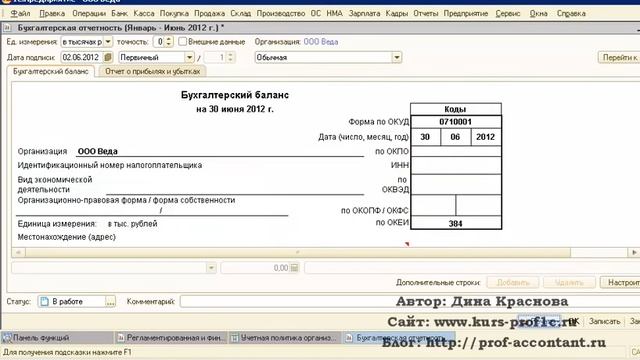This screenshot has height=360, width=640.
Task: Click the date cell showing 30
Action: (x=425, y=137)
